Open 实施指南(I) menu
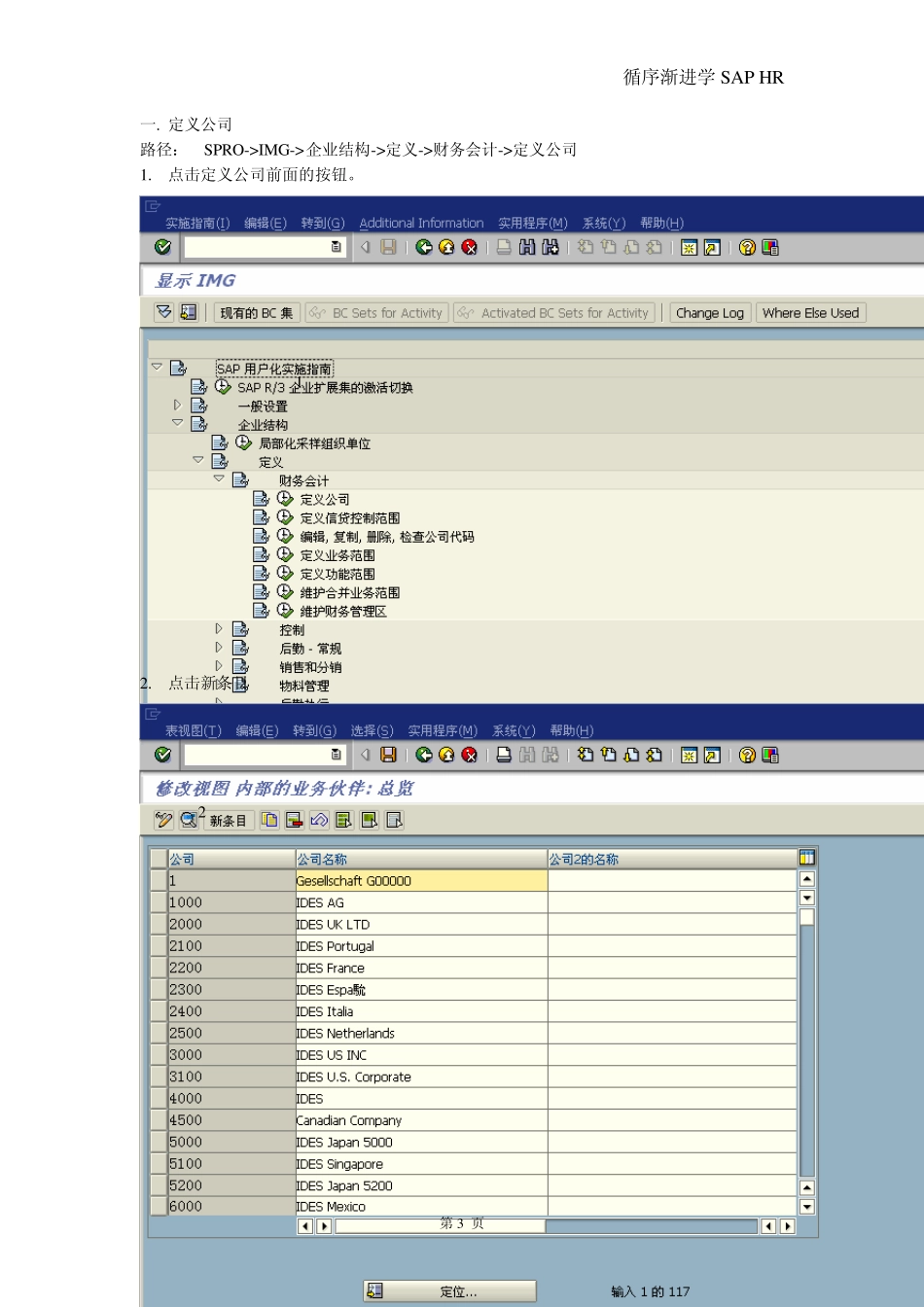 coord(197,223)
